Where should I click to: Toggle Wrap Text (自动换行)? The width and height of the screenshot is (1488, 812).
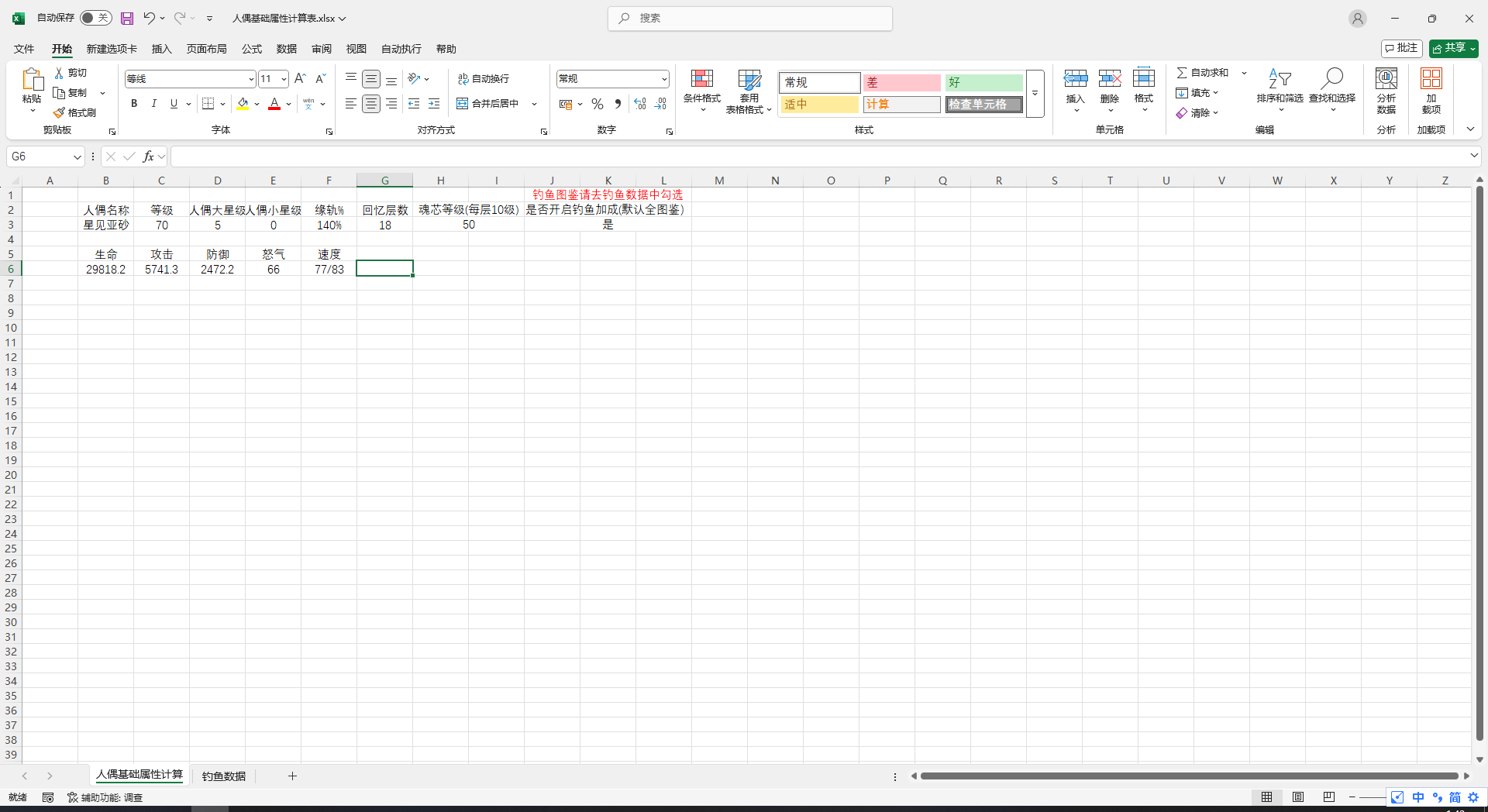click(484, 79)
